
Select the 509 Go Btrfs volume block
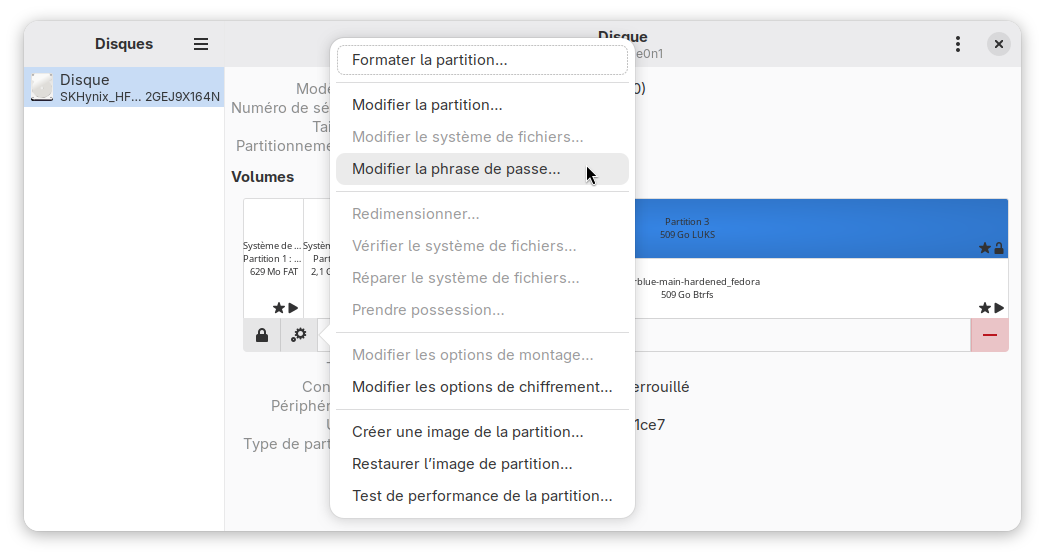pyautogui.click(x=821, y=288)
